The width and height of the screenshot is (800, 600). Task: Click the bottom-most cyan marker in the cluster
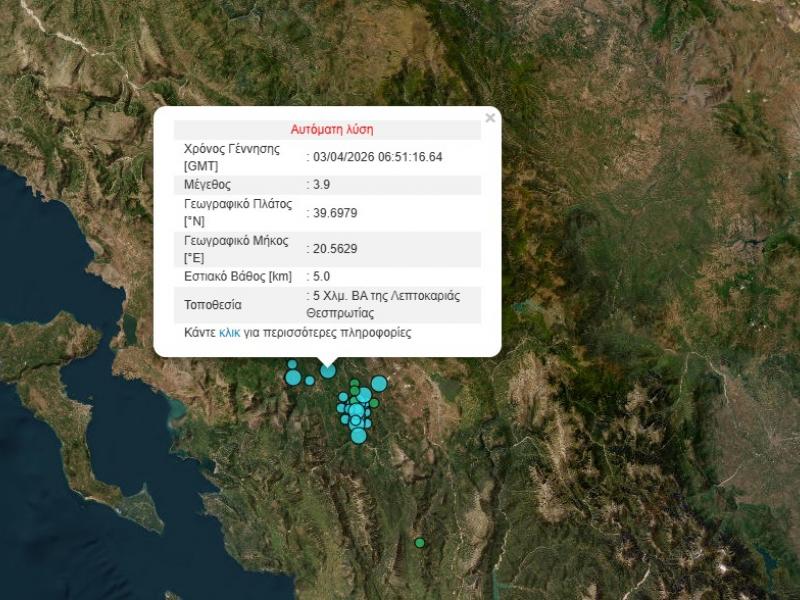(x=358, y=435)
